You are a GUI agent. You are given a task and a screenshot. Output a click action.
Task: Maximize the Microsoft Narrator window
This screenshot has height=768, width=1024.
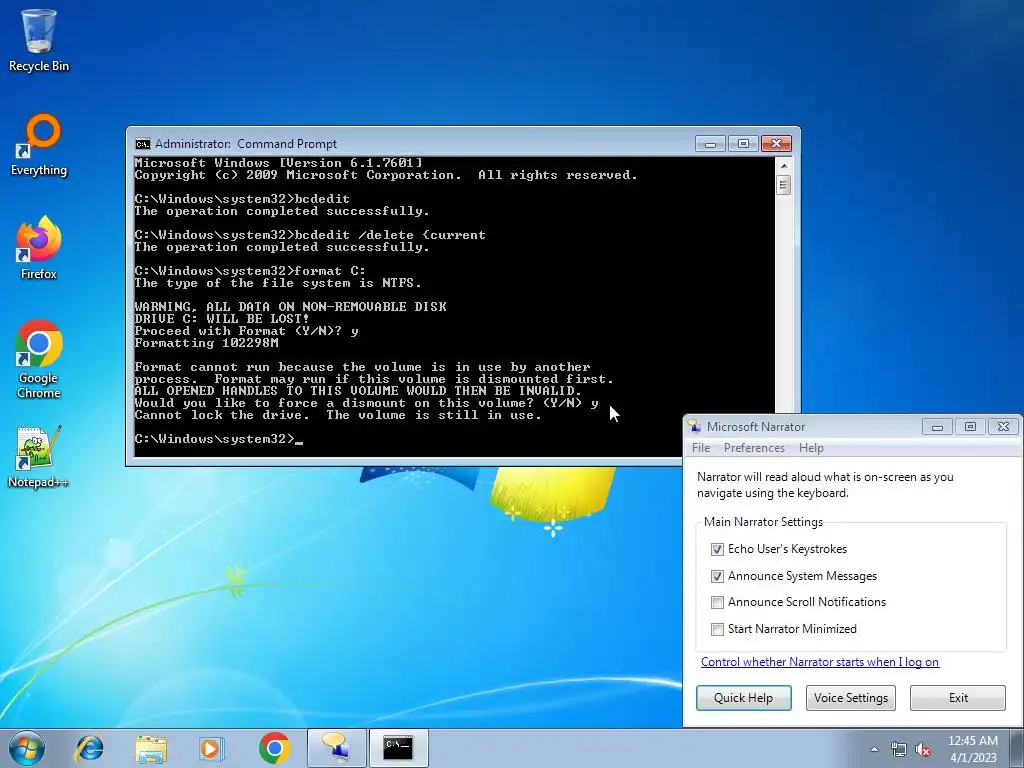click(970, 426)
